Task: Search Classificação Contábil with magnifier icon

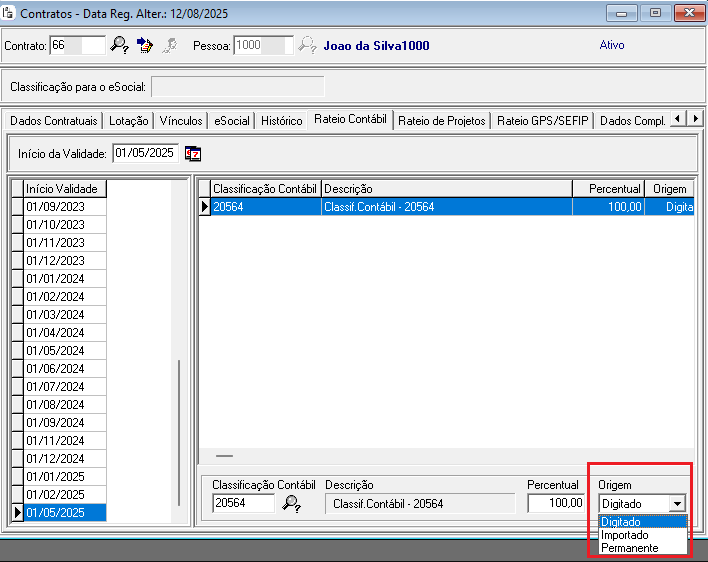Action: pyautogui.click(x=291, y=504)
